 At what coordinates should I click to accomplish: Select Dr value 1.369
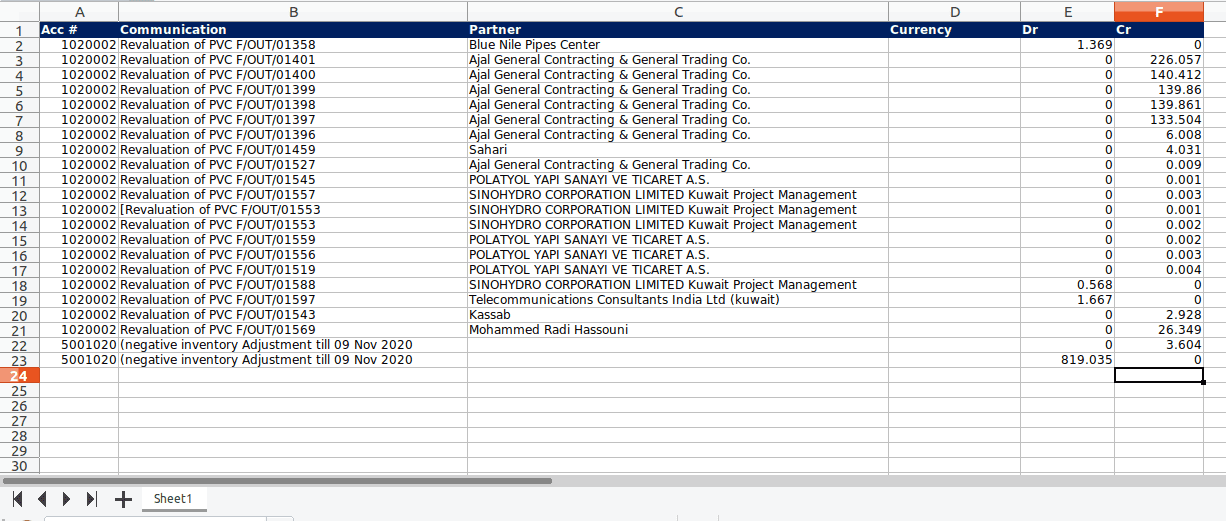(1067, 45)
